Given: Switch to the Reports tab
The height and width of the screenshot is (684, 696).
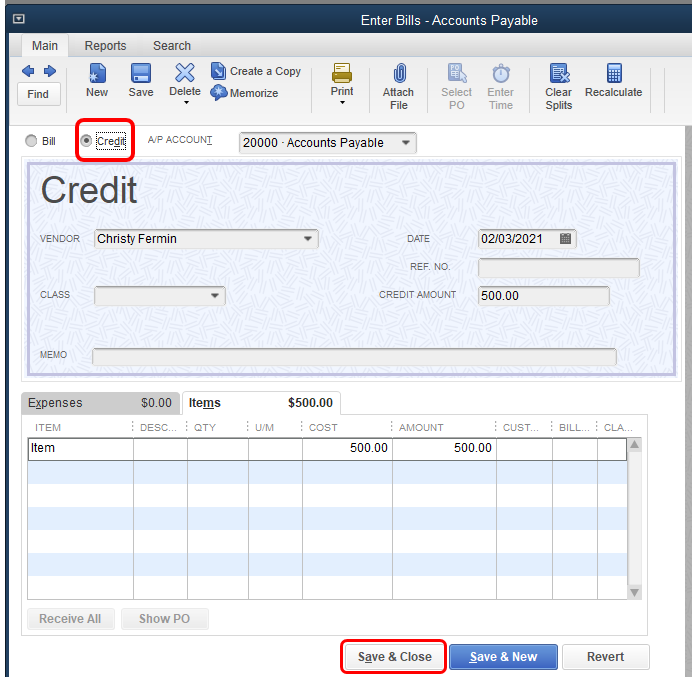Looking at the screenshot, I should click(x=106, y=46).
